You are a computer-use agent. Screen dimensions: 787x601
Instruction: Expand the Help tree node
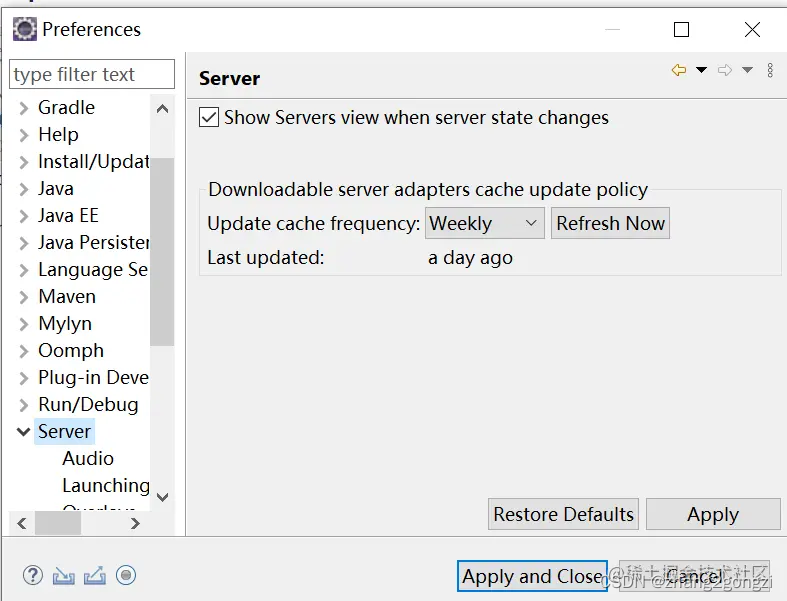tap(24, 135)
